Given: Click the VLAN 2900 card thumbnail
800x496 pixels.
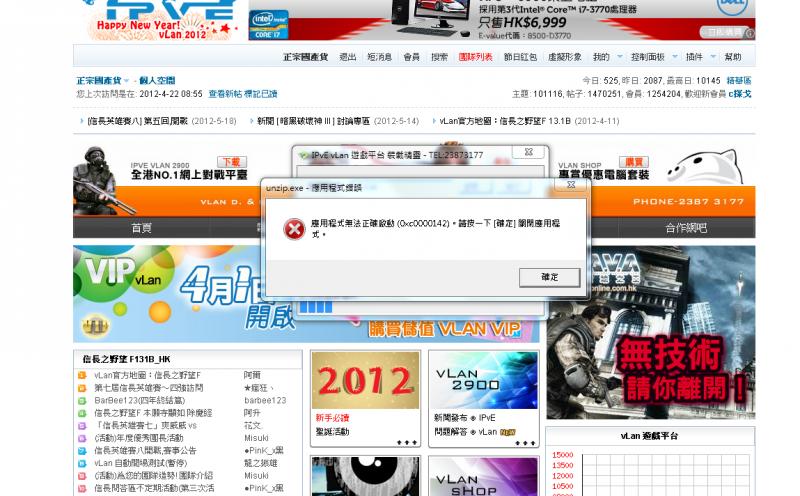Looking at the screenshot, I should coord(484,380).
